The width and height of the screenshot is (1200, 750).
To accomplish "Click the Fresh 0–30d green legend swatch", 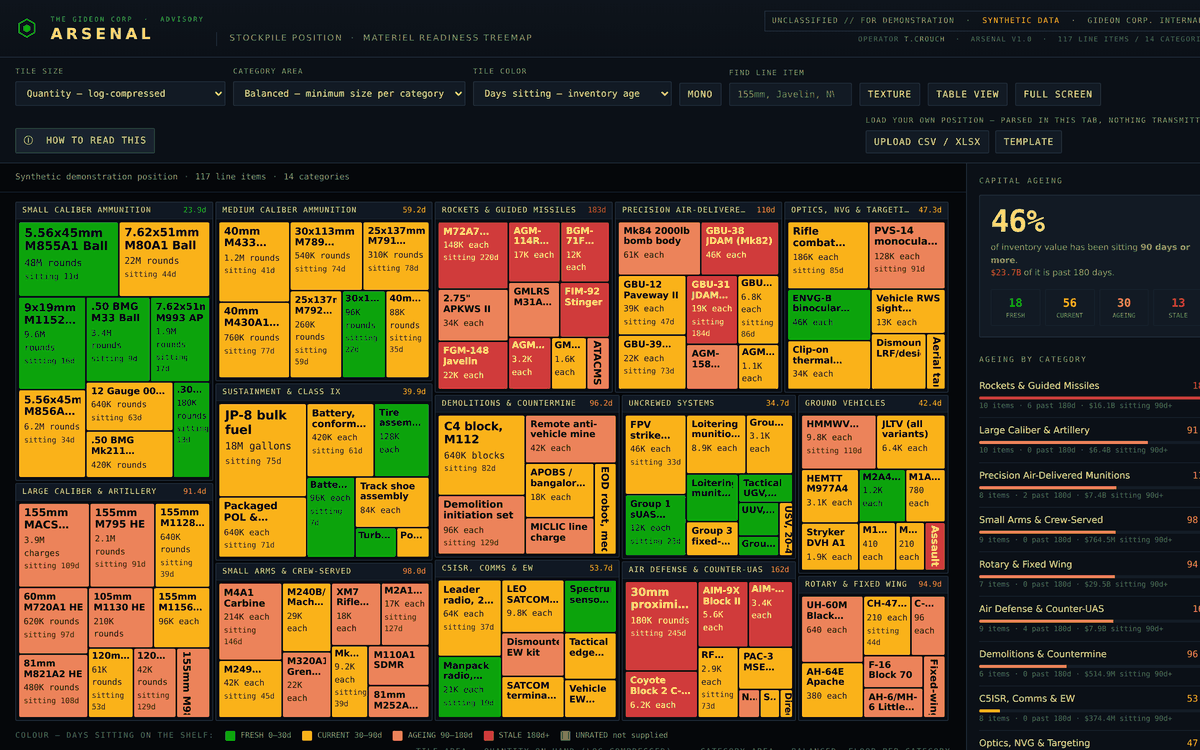I will click(230, 735).
